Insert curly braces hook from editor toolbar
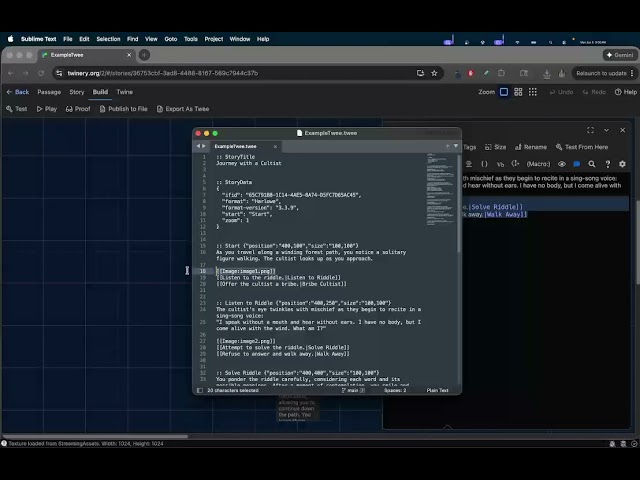The width and height of the screenshot is (640, 480). [484, 164]
